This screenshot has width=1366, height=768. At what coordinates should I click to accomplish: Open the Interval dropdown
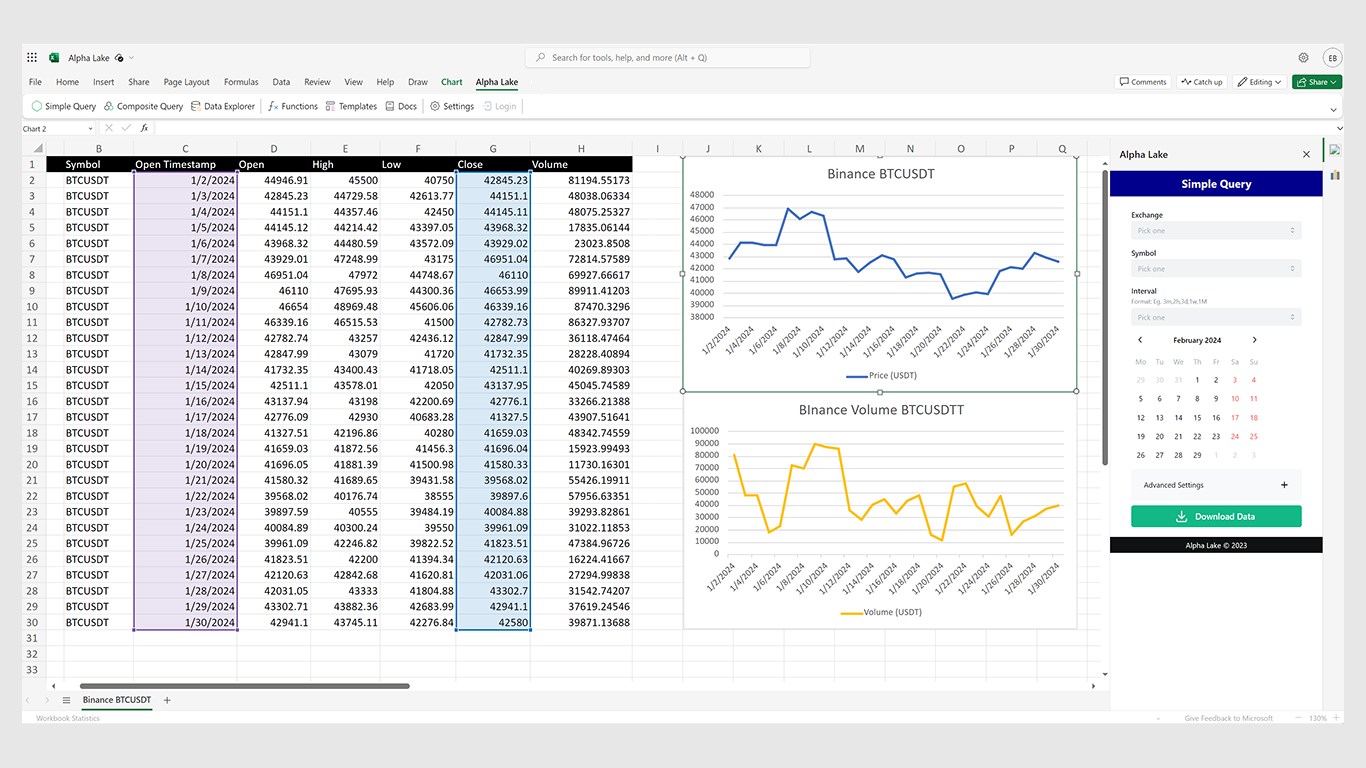pyautogui.click(x=1216, y=318)
